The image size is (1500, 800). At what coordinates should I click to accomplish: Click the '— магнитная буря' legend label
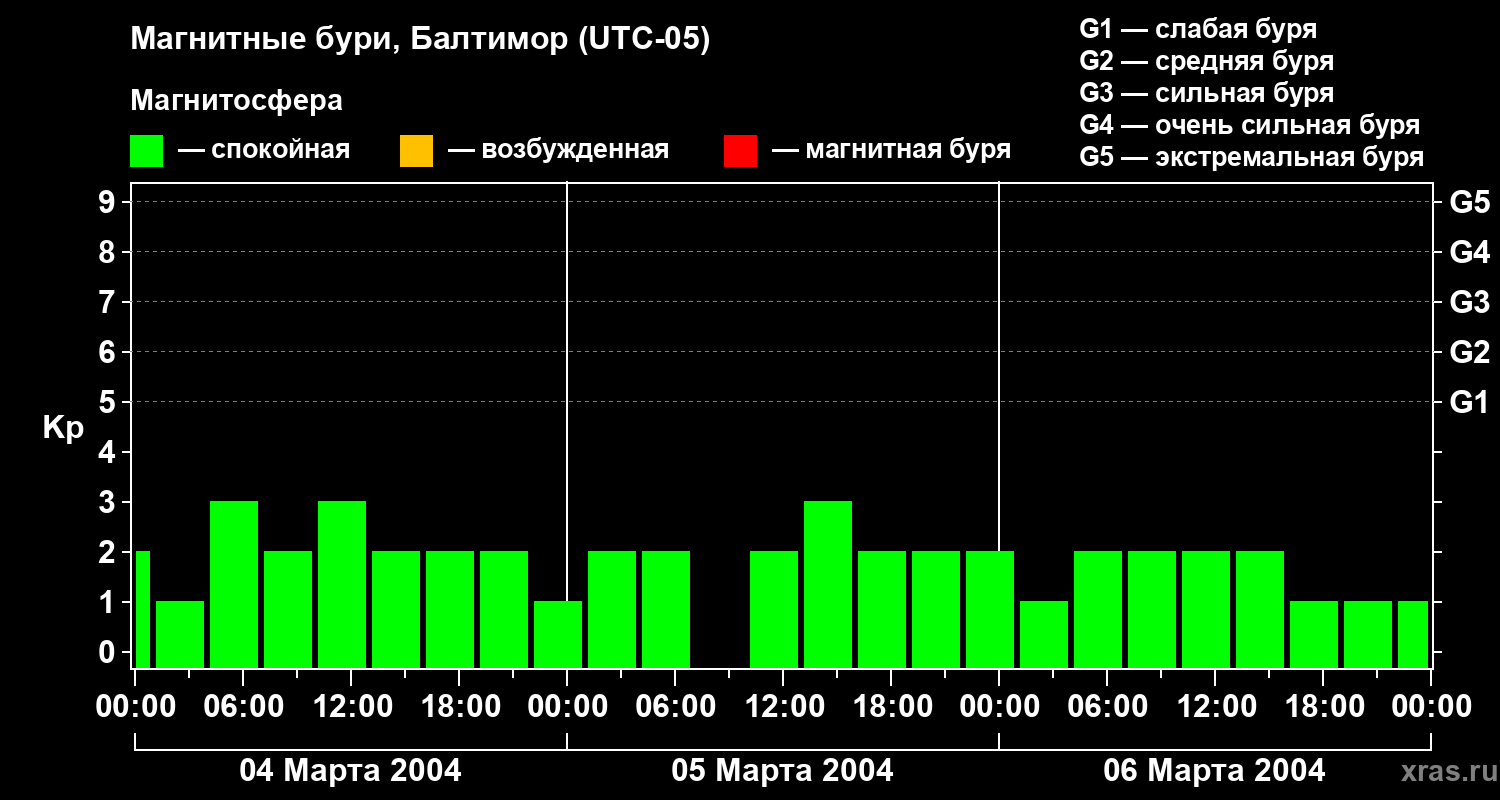[x=891, y=150]
